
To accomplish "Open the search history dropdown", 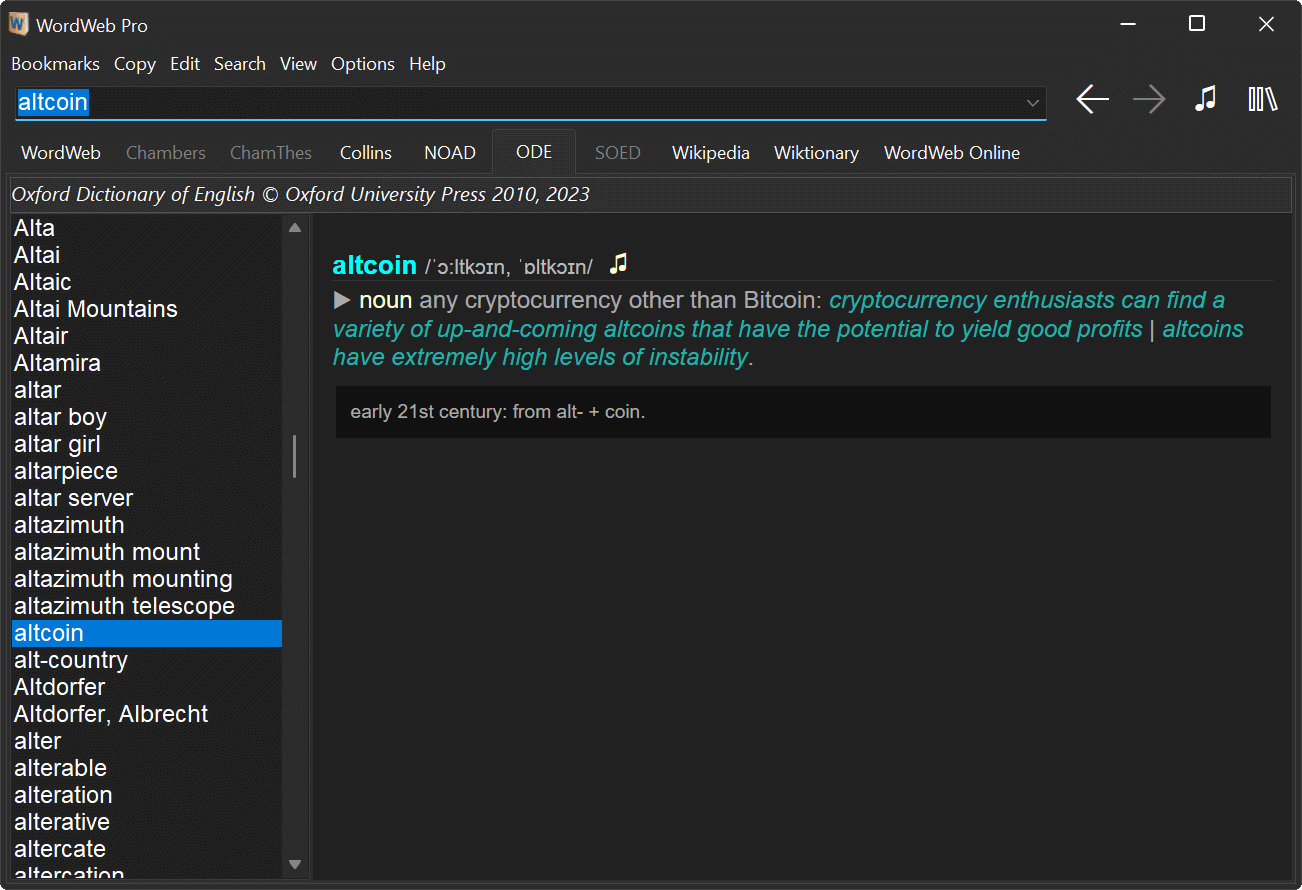I will tap(1032, 102).
